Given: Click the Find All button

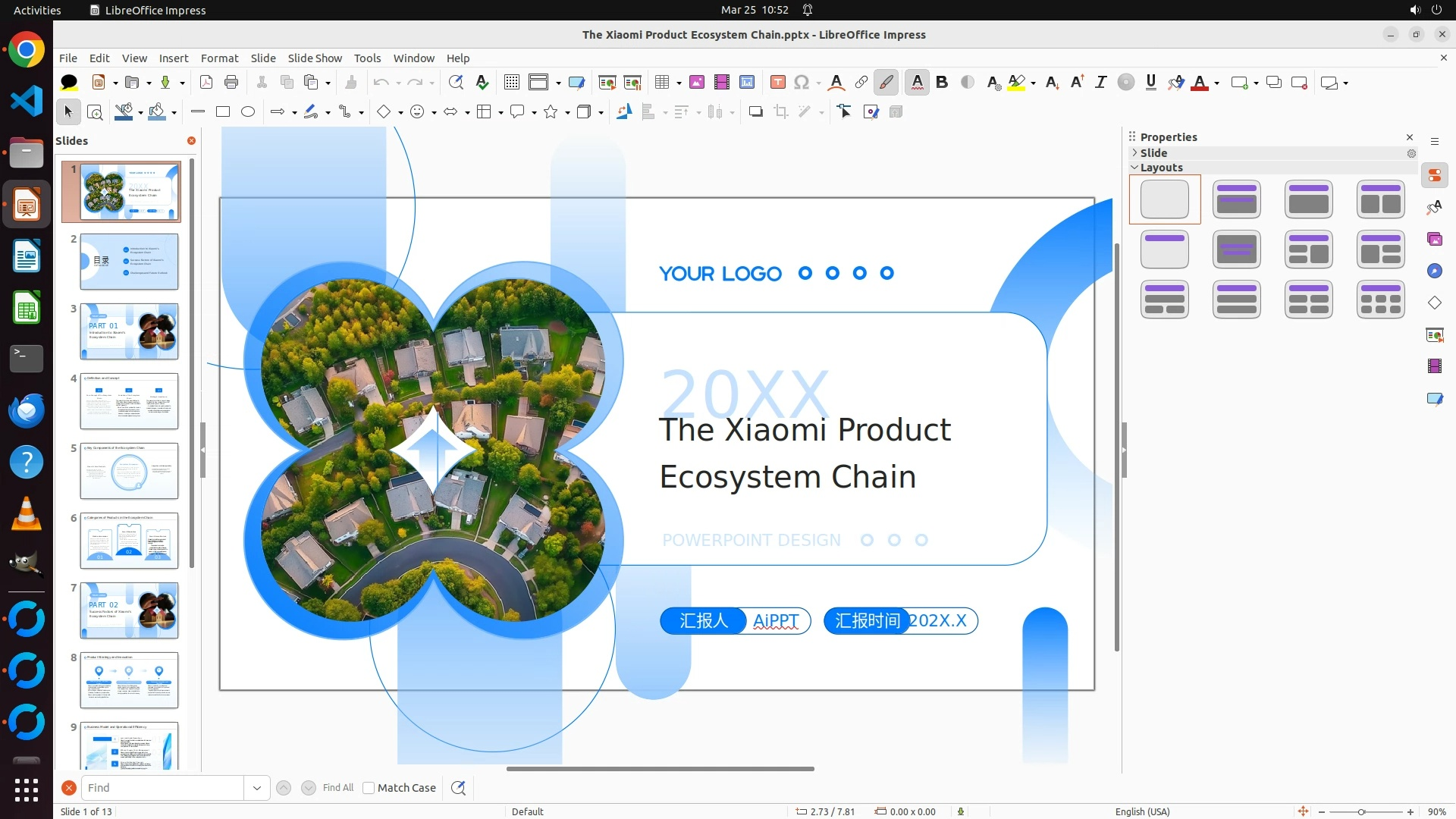Looking at the screenshot, I should coord(337,788).
